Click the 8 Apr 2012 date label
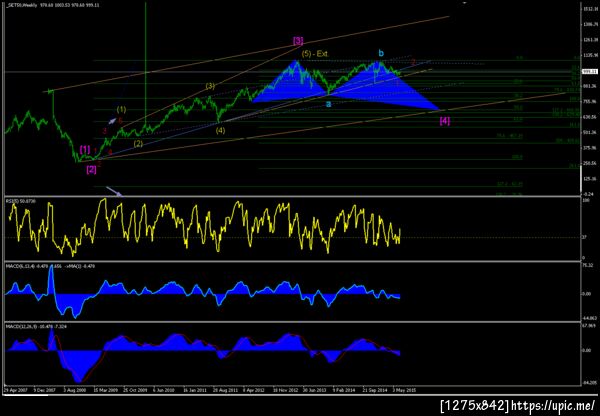 [x=254, y=390]
